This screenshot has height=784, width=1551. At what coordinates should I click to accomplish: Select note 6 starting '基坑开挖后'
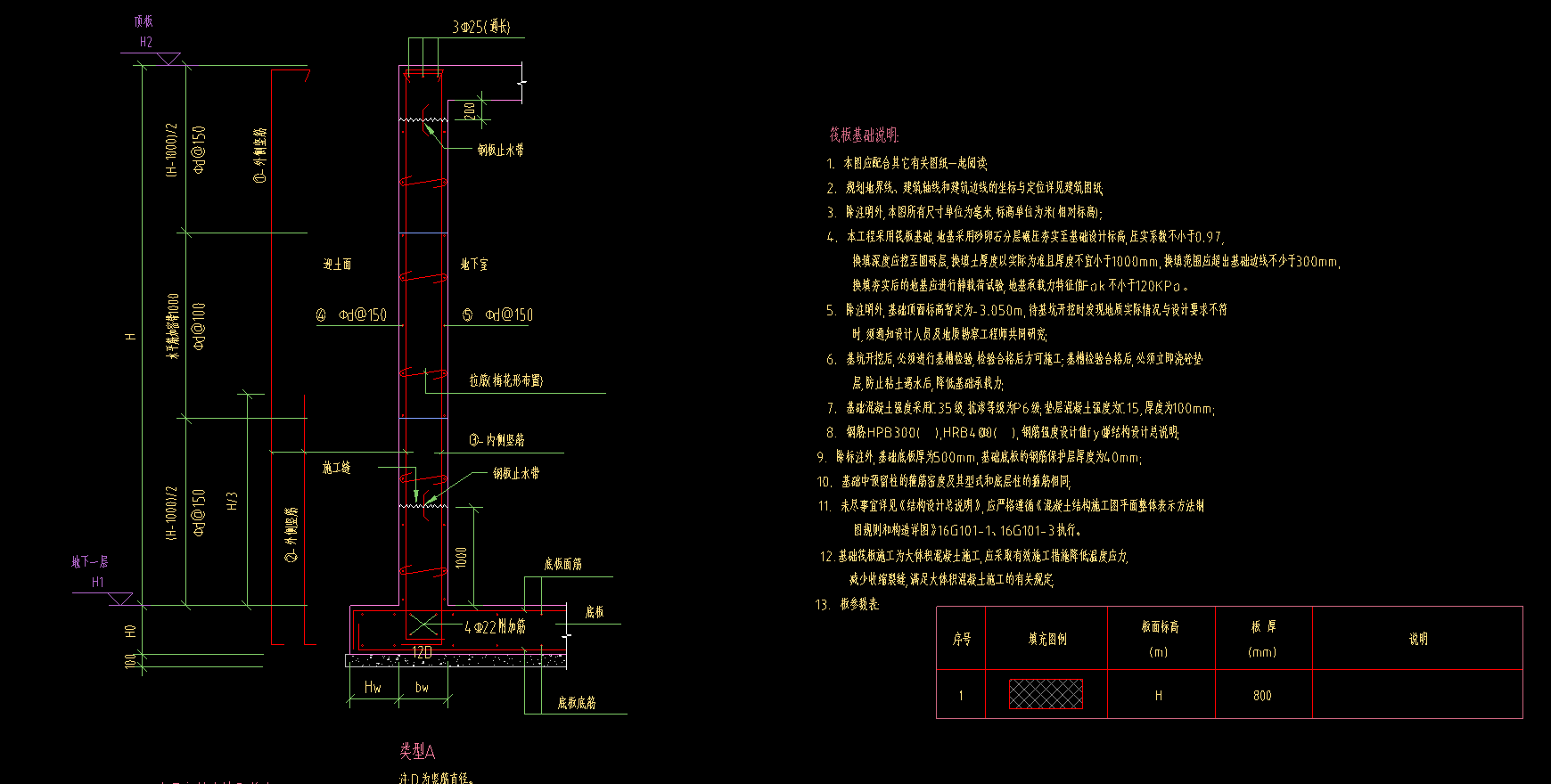(x=1024, y=359)
